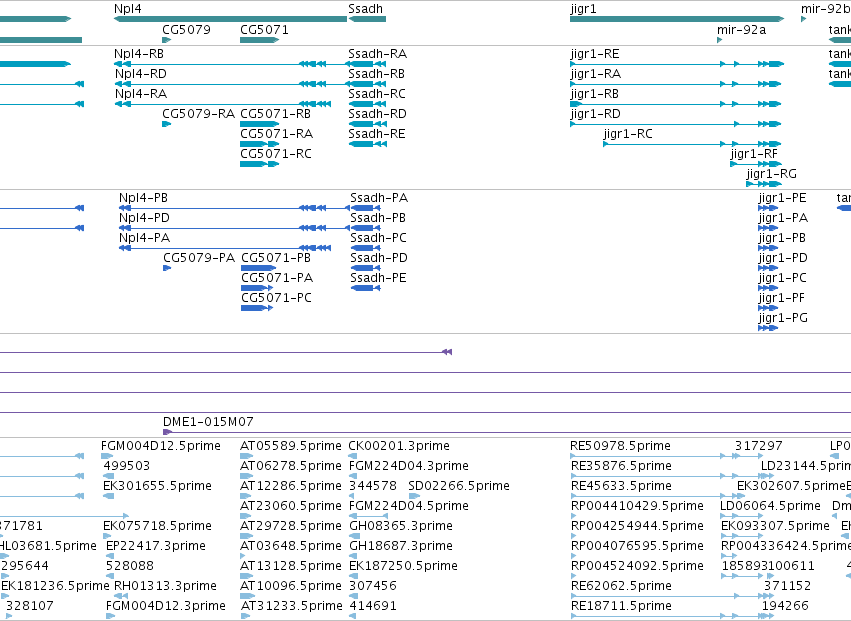The image size is (851, 621).
Task: Choose protein jigr1-PF
Action: click(782, 299)
